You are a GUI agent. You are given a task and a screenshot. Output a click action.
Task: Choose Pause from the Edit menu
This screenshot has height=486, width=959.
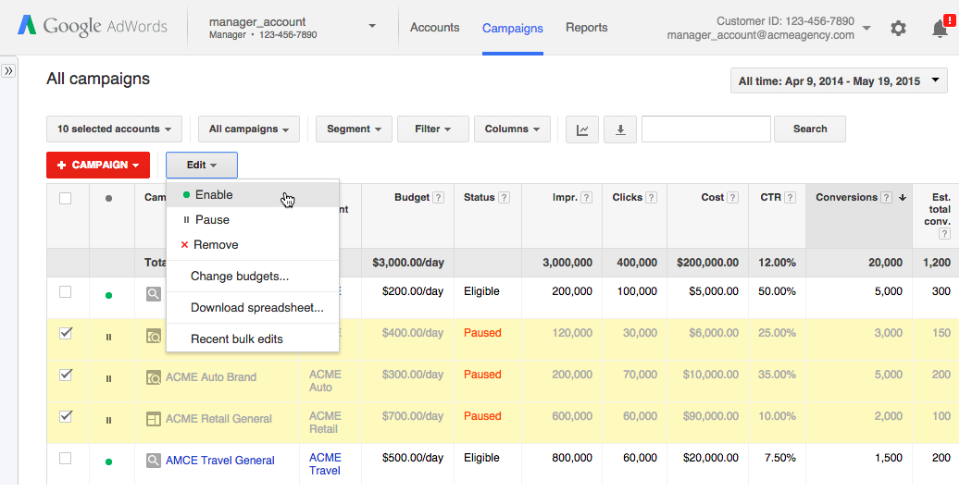pyautogui.click(x=253, y=220)
